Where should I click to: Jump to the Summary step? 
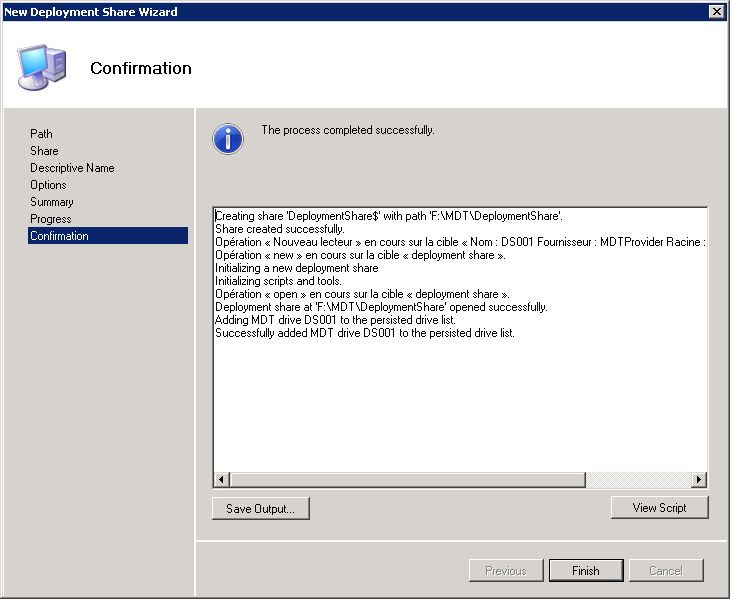pos(51,202)
